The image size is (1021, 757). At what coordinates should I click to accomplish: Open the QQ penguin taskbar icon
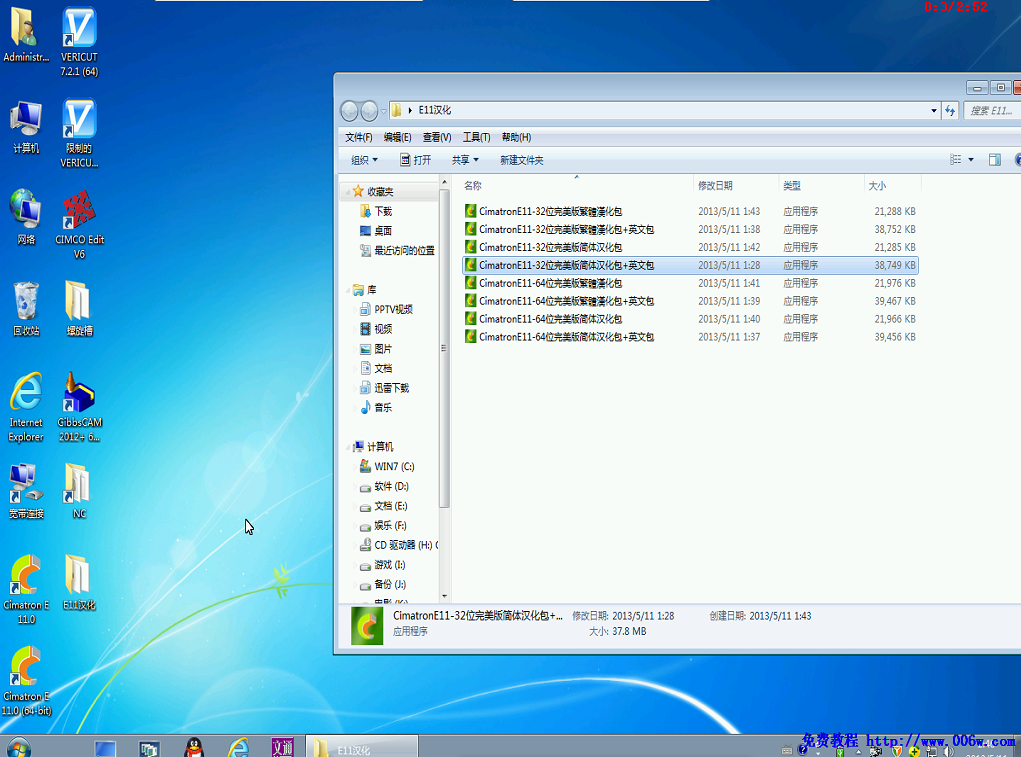193,747
